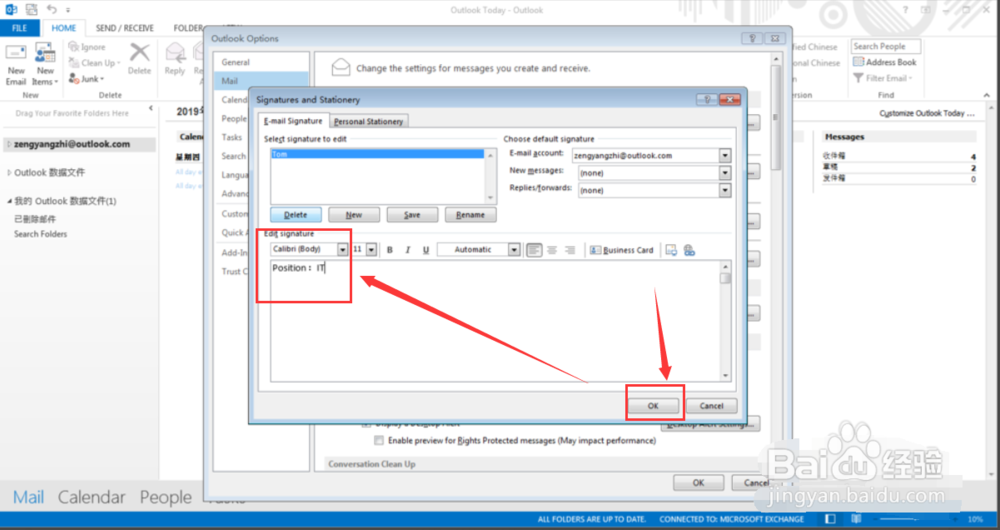Click the New signature button
Viewport: 1000px width, 530px height.
354,215
